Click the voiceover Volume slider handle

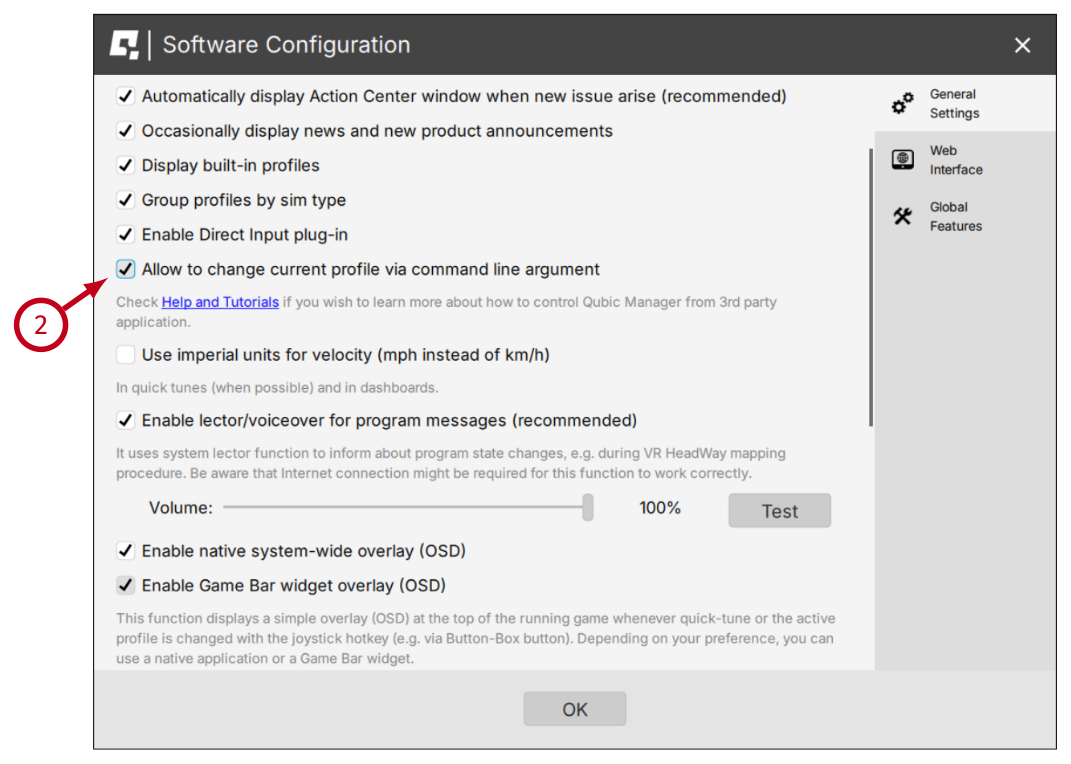point(588,508)
